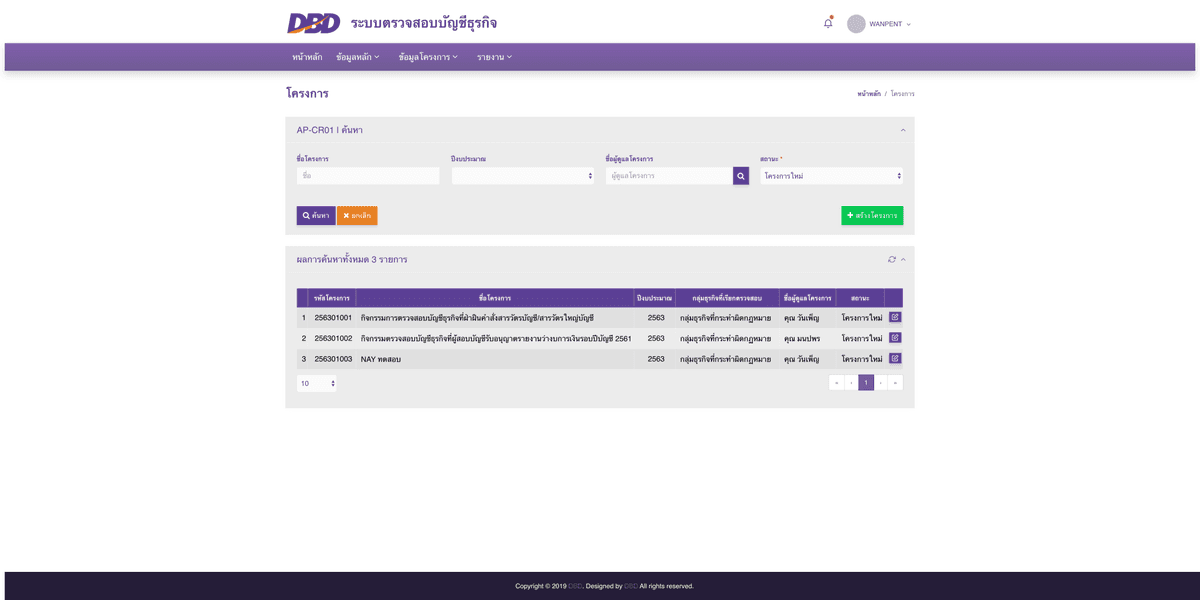The height and width of the screenshot is (600, 1200).
Task: Click the หน้าหลัก breadcrumb link
Action: pos(869,93)
